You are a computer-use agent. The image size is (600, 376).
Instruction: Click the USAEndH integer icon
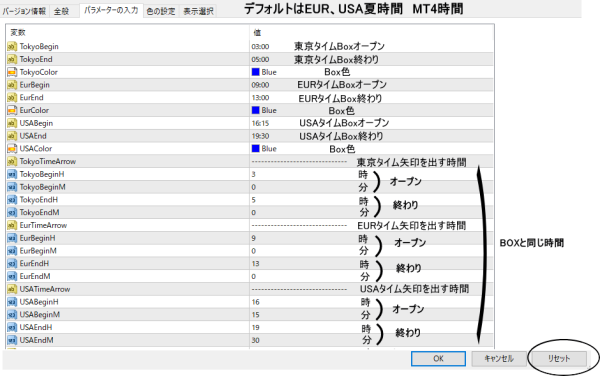(x=12, y=327)
